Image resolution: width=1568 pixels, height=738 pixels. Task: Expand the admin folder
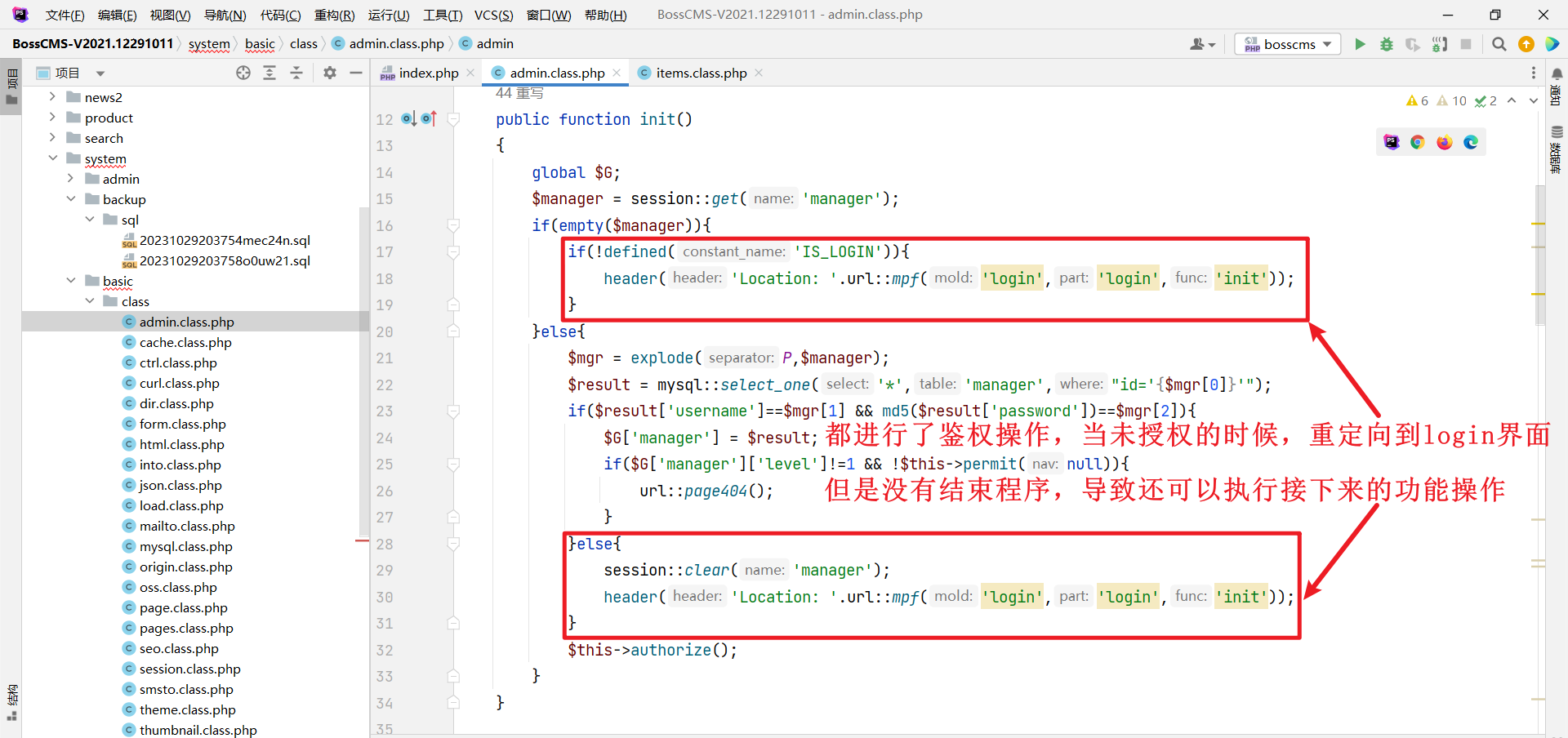point(70,179)
